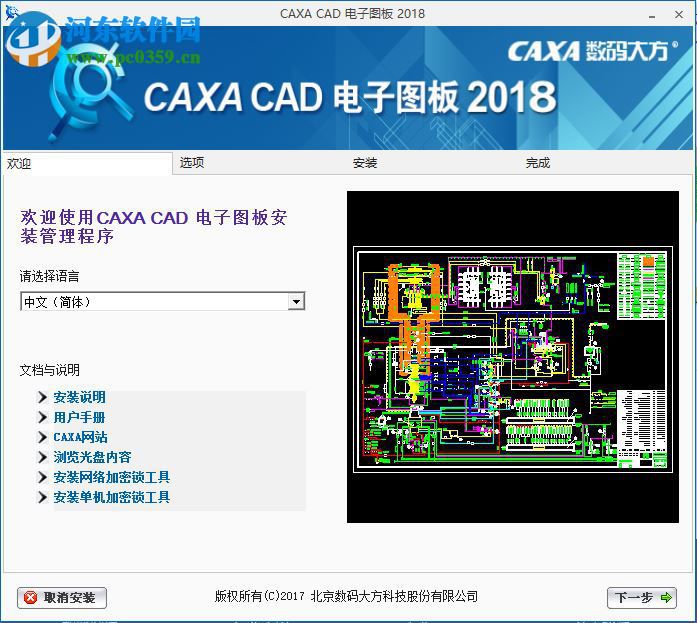
Task: Open the 用户手册 link
Action: tap(79, 417)
